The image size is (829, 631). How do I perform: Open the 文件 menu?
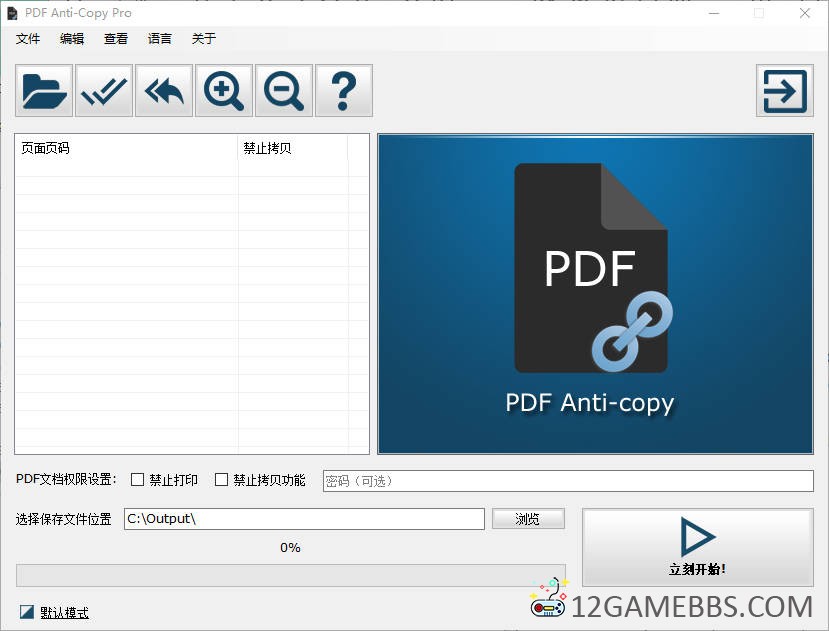[x=28, y=39]
